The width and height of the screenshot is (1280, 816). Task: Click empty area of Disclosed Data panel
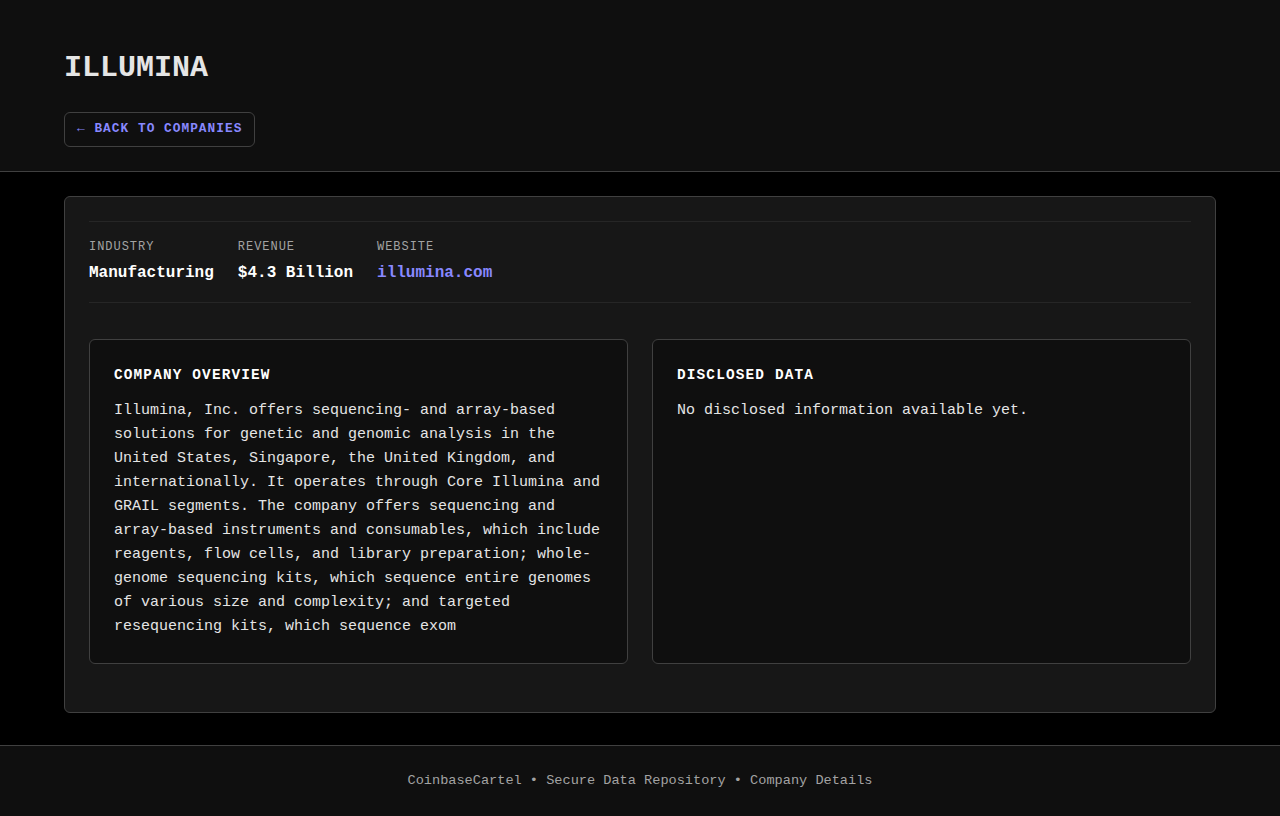[920, 550]
